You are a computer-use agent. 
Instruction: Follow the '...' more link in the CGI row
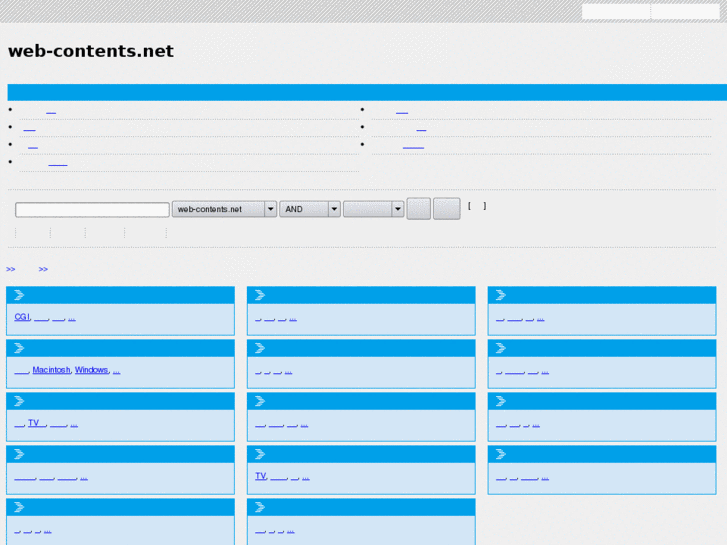point(72,319)
